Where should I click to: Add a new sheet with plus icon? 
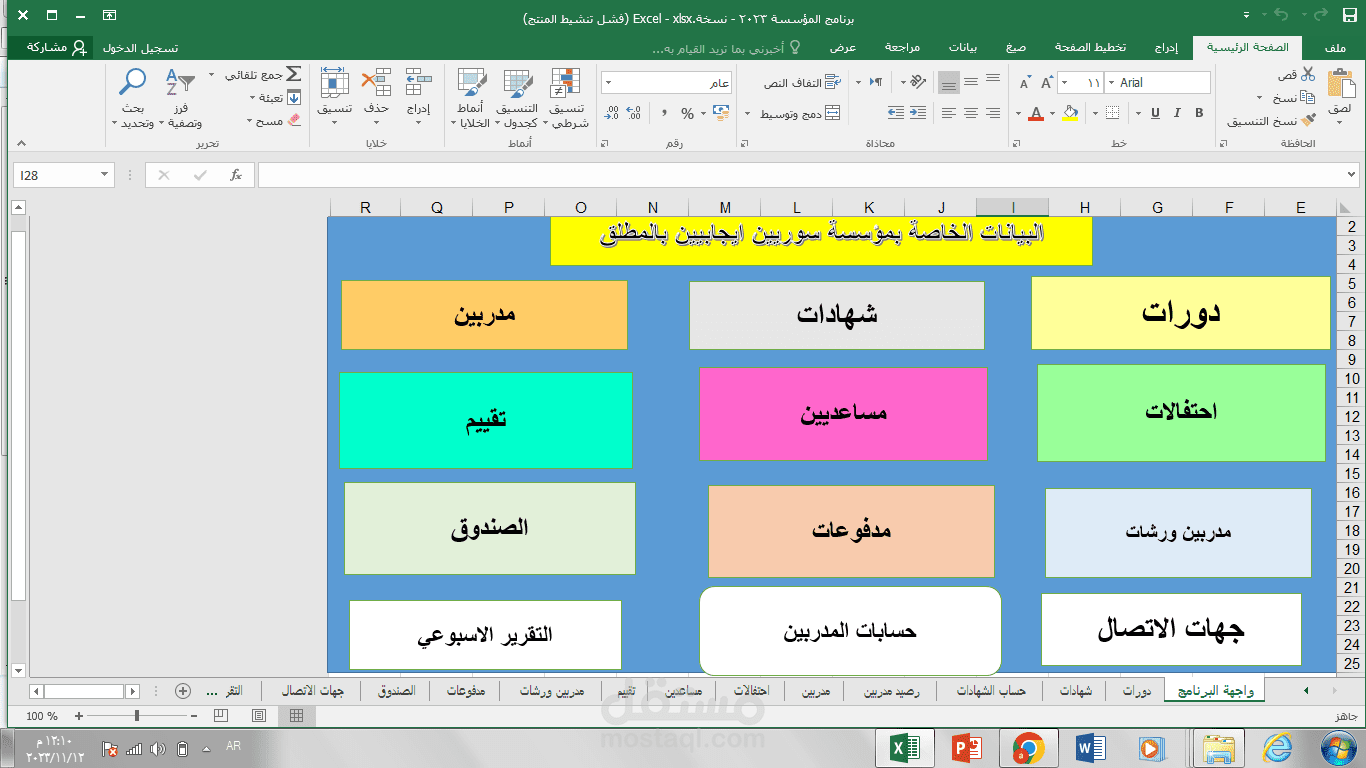click(182, 691)
